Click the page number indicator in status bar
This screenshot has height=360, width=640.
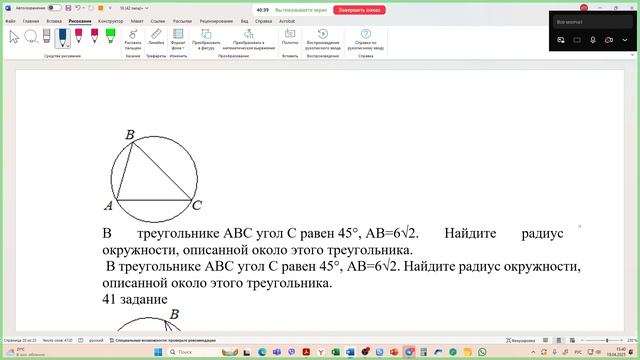[20, 340]
